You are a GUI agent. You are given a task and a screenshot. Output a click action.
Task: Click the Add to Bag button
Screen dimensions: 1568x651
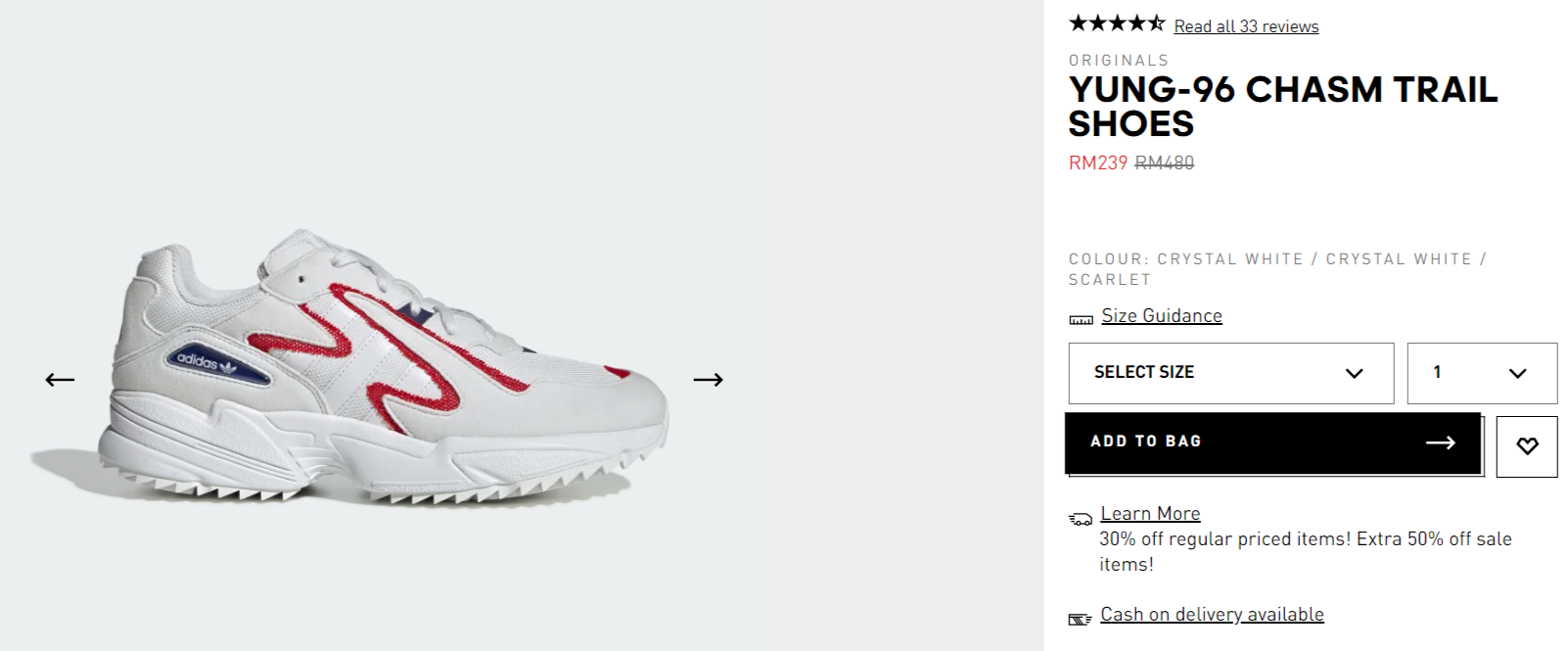pos(1272,443)
